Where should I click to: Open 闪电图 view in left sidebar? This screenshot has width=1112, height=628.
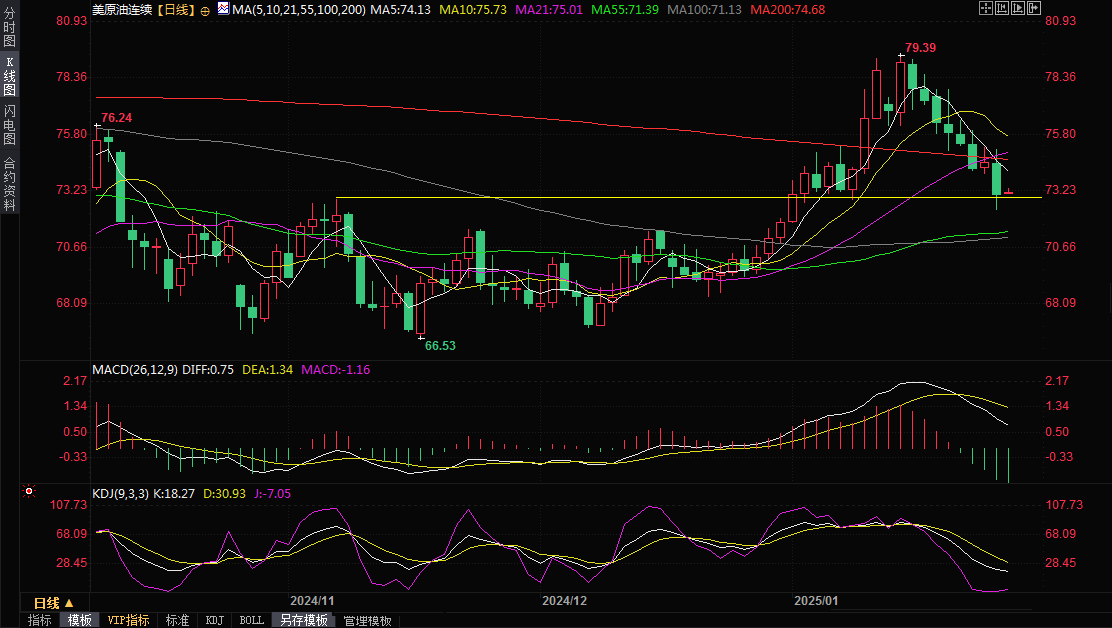(9, 124)
